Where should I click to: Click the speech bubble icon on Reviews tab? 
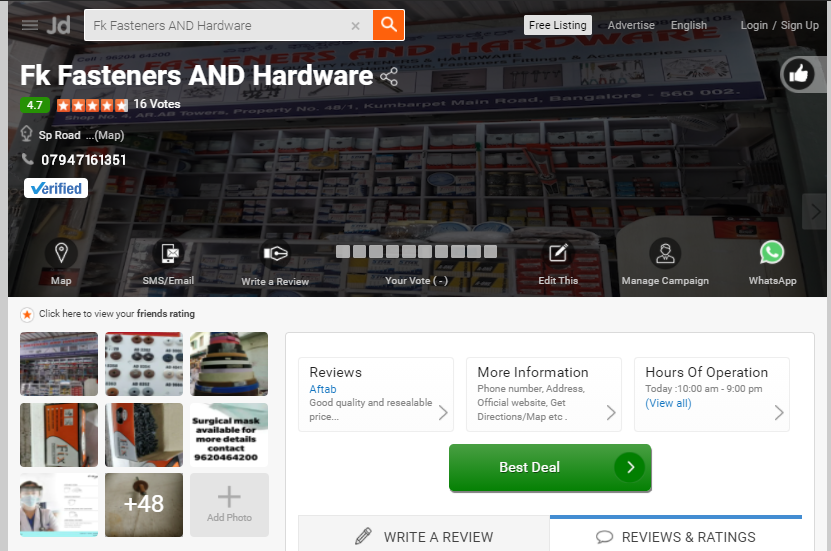604,537
